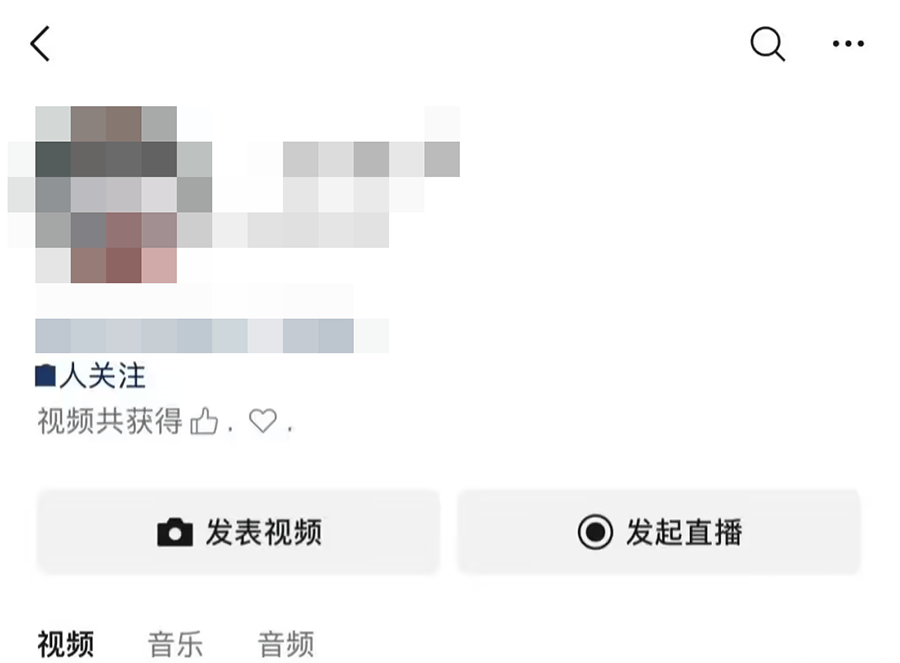Click the pixelated username beside the avatar
Screen dimensions: 900x663
click(x=371, y=159)
